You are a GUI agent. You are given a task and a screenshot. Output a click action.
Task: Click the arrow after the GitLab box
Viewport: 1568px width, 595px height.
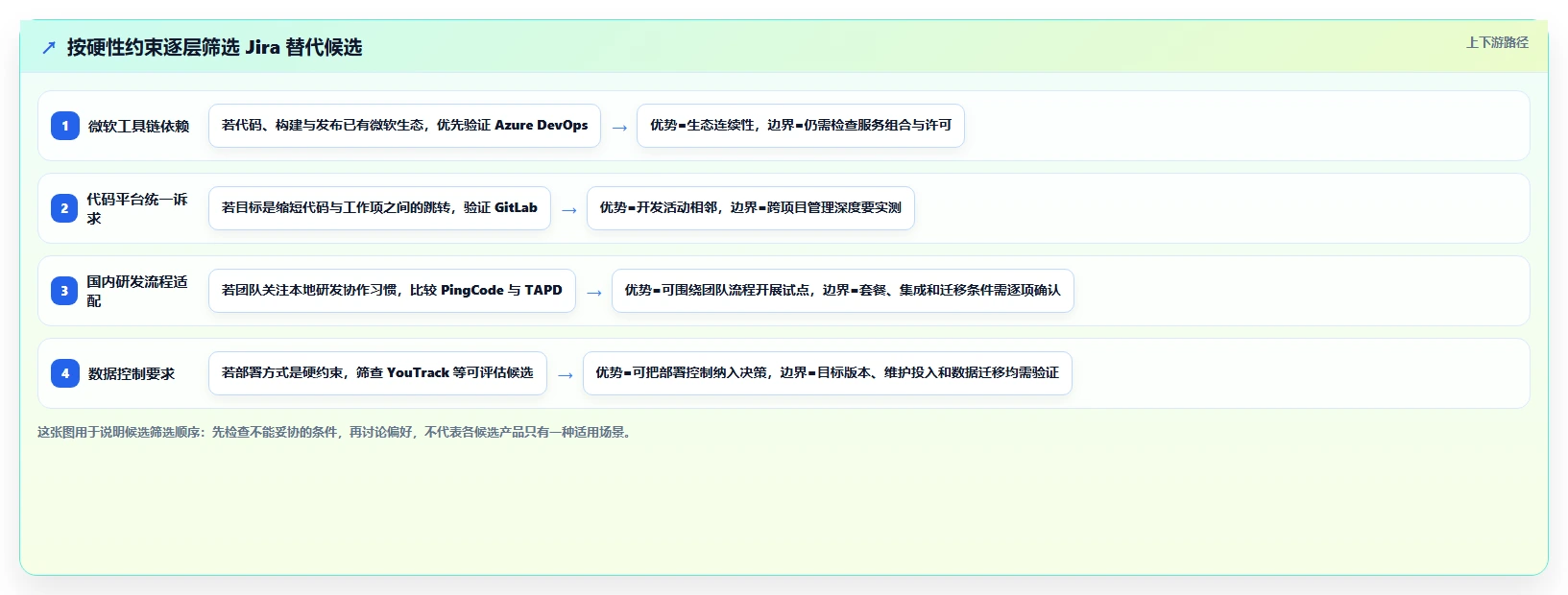[x=569, y=210]
